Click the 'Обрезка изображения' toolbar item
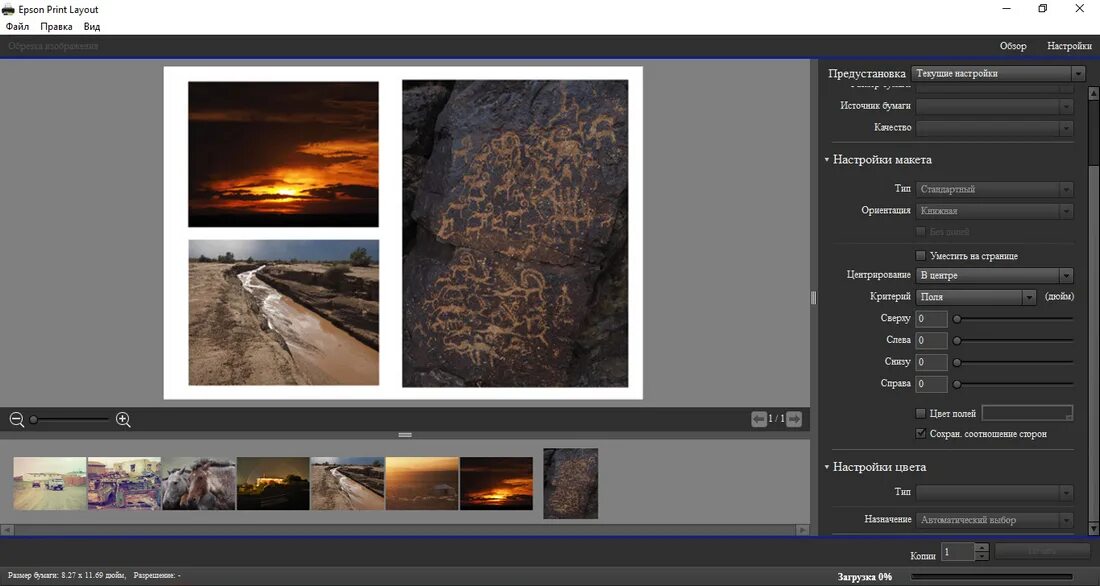 click(53, 46)
